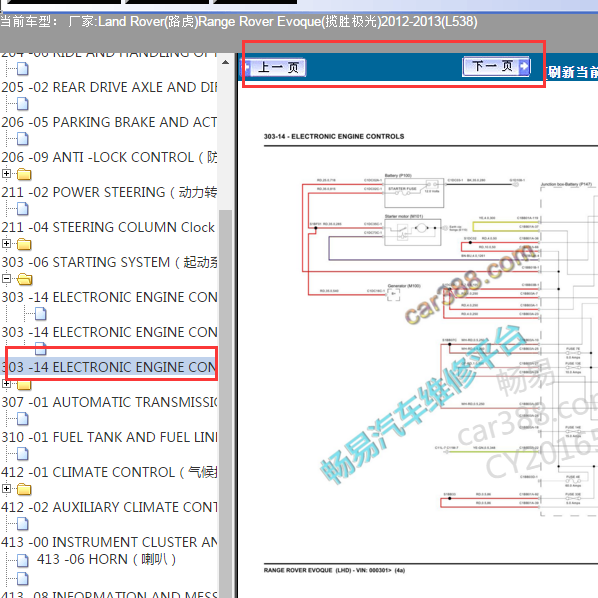
Task: Select 211 -02 POWER STEERING entry
Action: pos(109,192)
